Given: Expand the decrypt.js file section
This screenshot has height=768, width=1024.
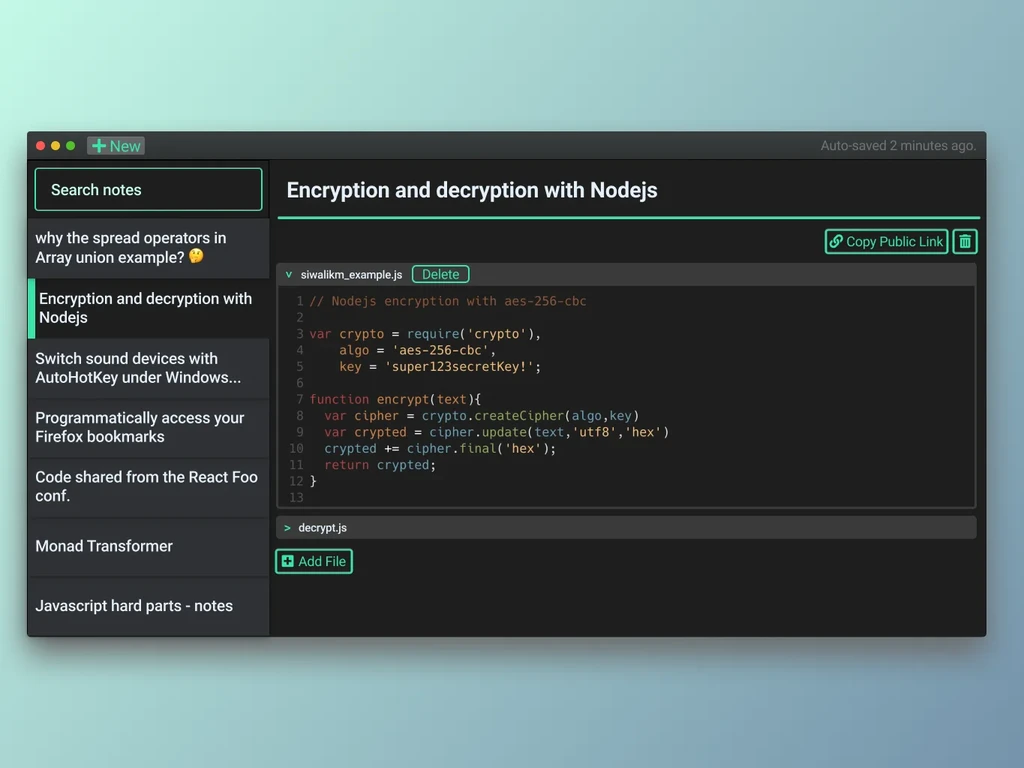Looking at the screenshot, I should pos(287,528).
